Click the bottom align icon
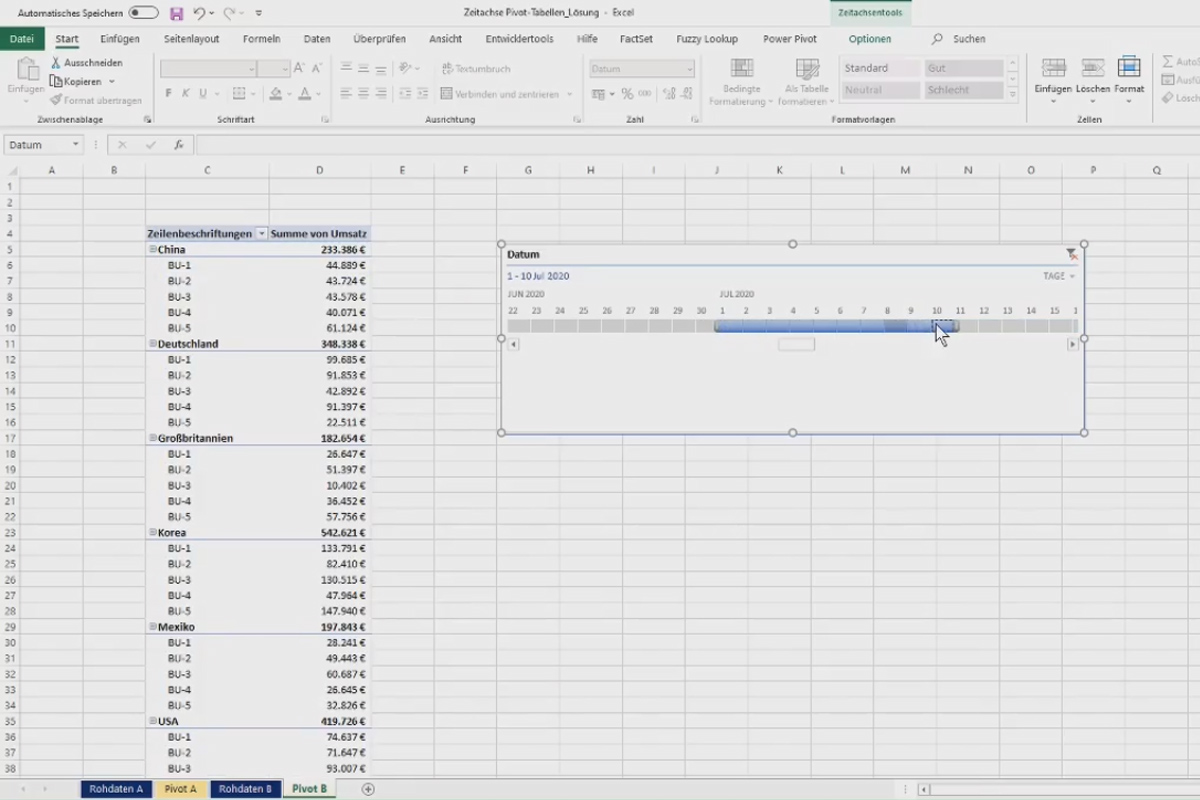Screen dimensions: 1200x800 [381, 68]
